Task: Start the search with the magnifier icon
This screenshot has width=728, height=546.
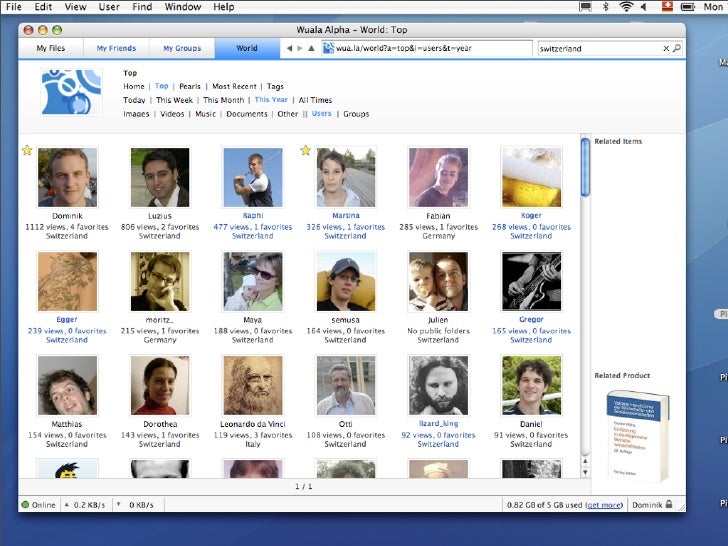Action: click(677, 48)
